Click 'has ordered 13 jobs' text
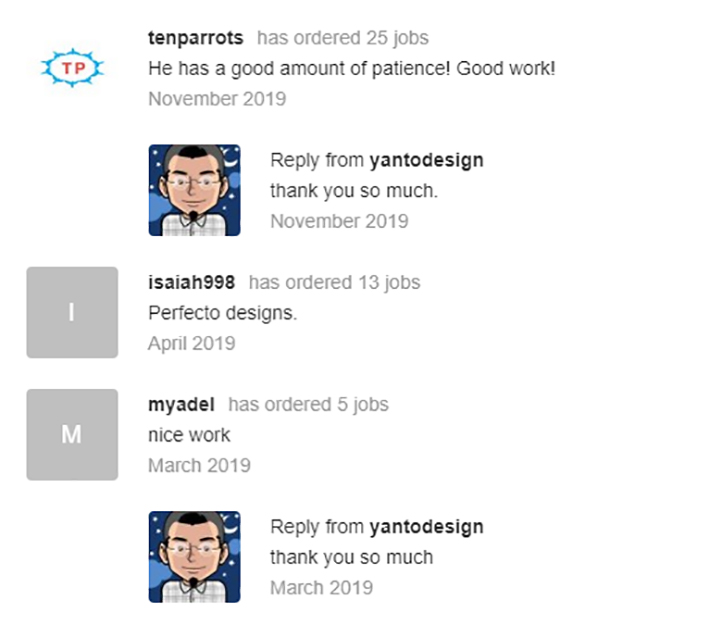Viewport: 710px width, 625px height. [x=334, y=282]
